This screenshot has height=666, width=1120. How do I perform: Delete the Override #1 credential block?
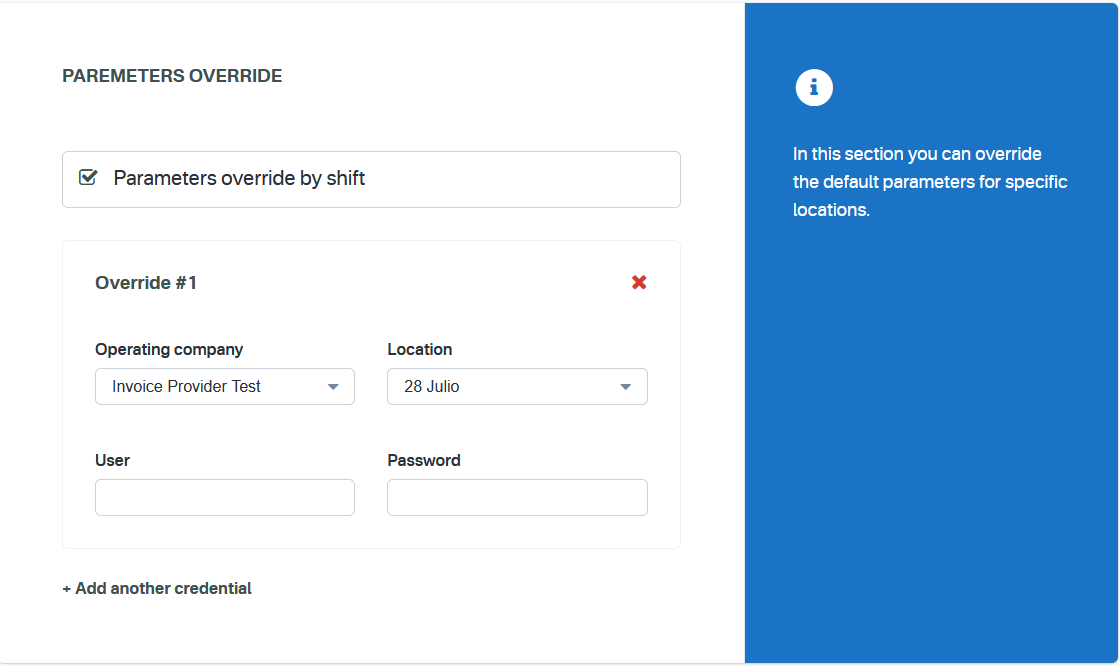[639, 282]
